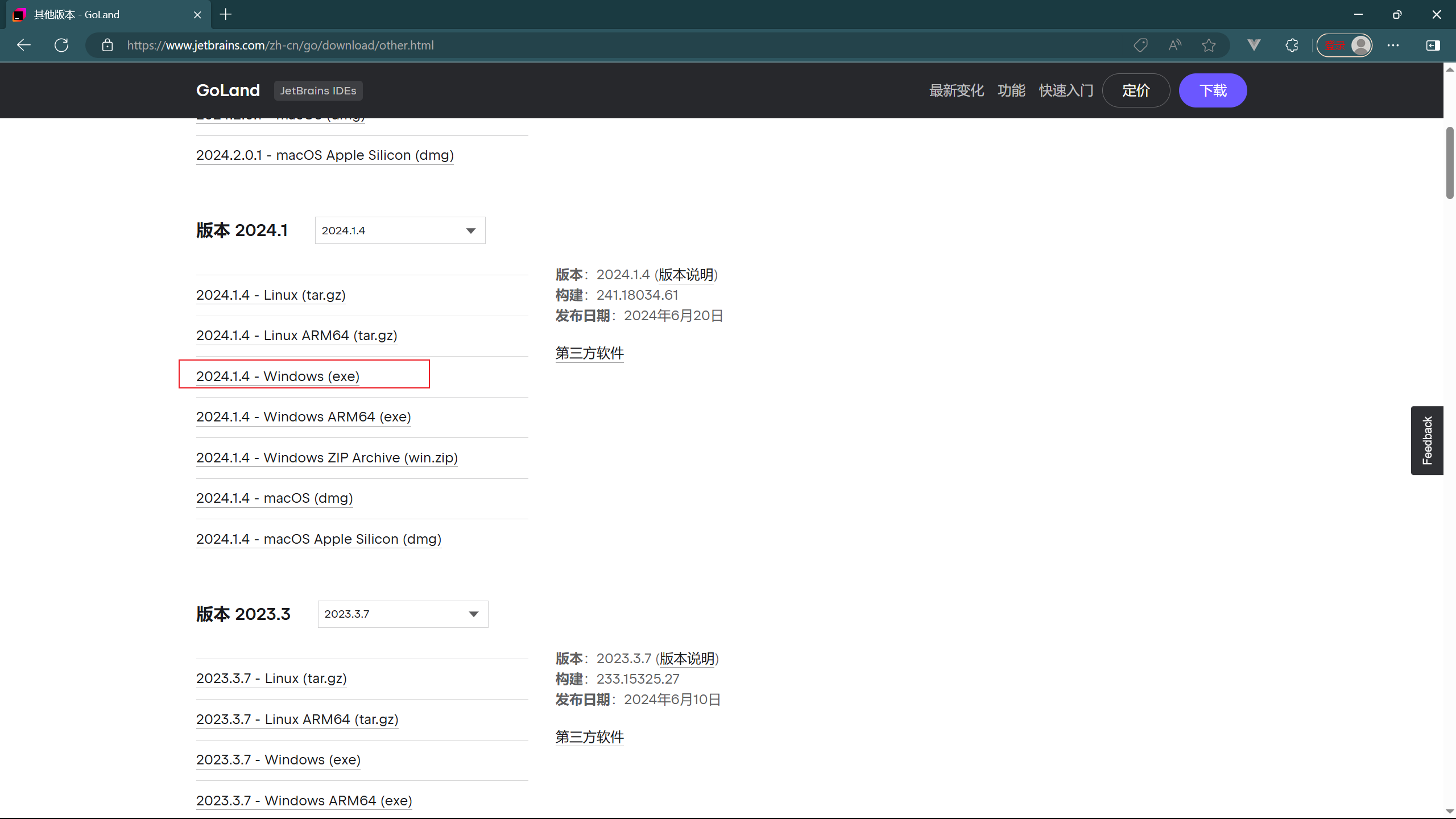This screenshot has width=1456, height=819.
Task: Select build number 241.18034.61 text
Action: tap(637, 295)
